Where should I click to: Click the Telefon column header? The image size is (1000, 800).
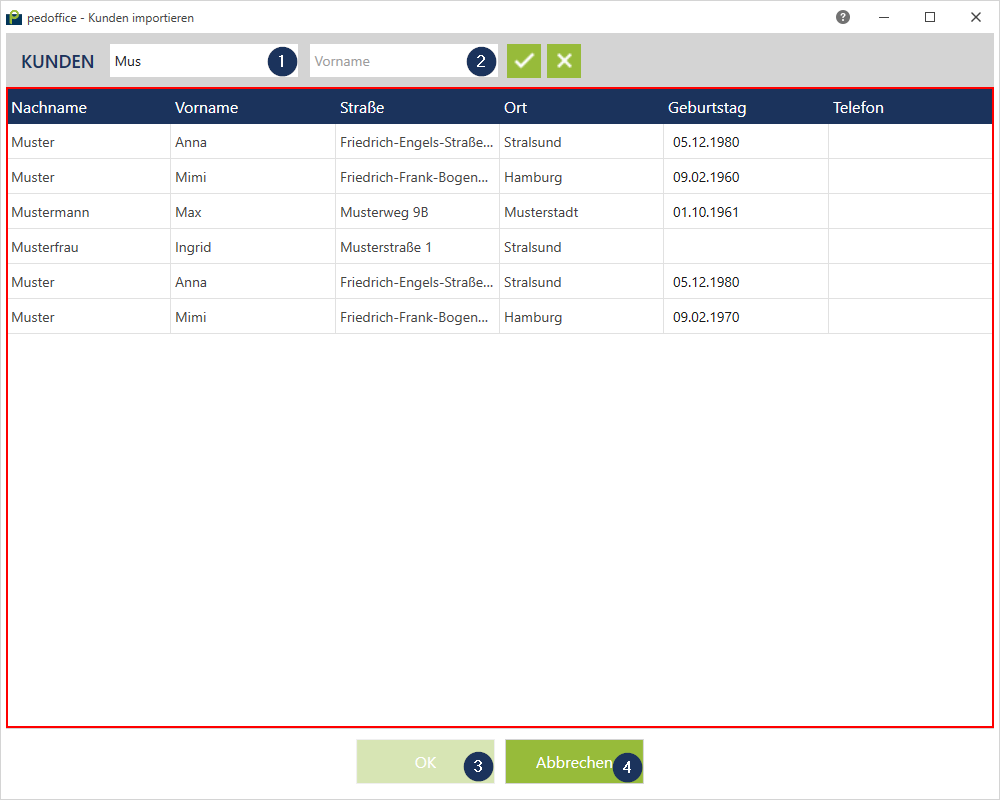(x=858, y=108)
